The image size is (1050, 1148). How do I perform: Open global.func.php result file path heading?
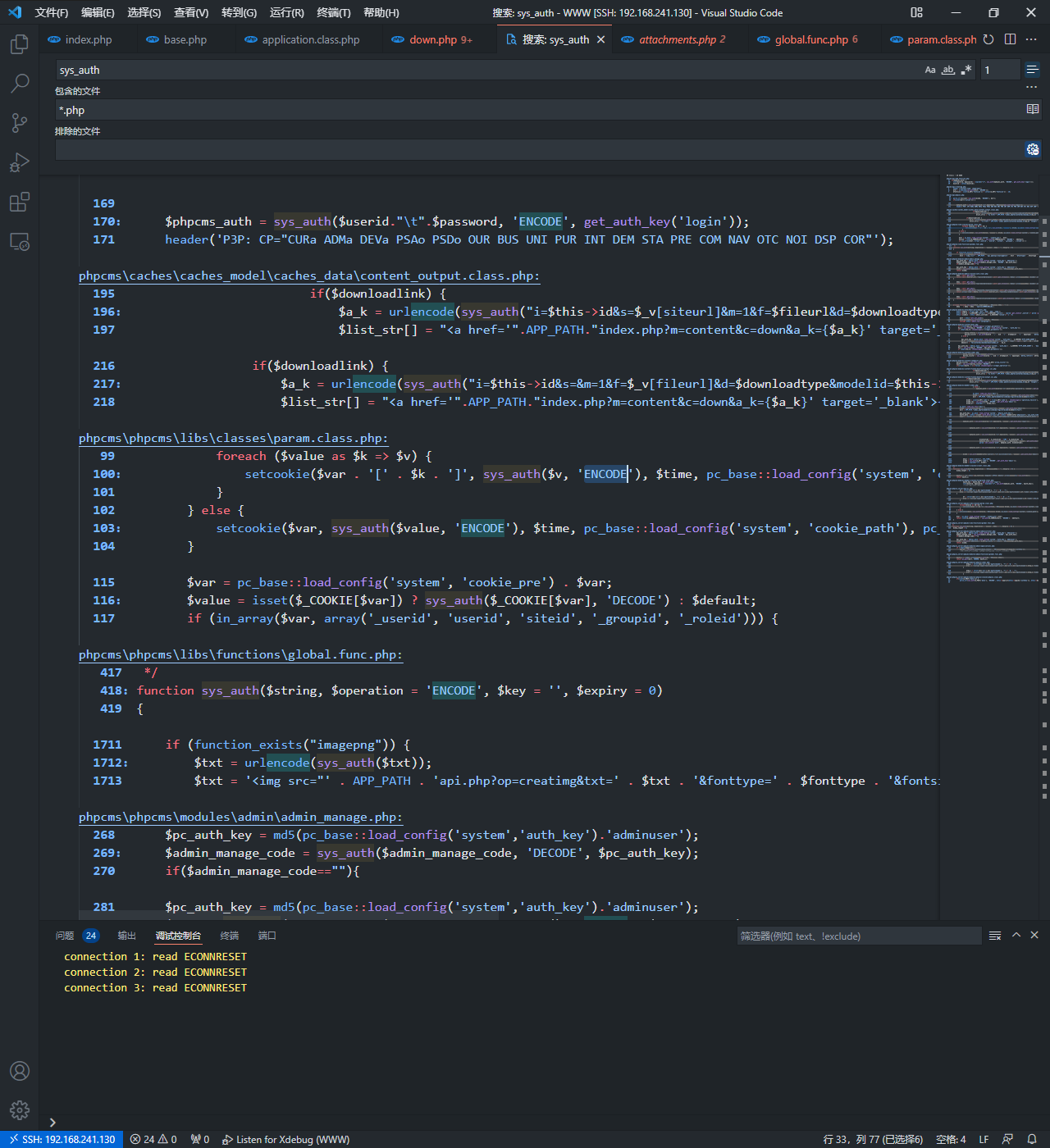(241, 654)
